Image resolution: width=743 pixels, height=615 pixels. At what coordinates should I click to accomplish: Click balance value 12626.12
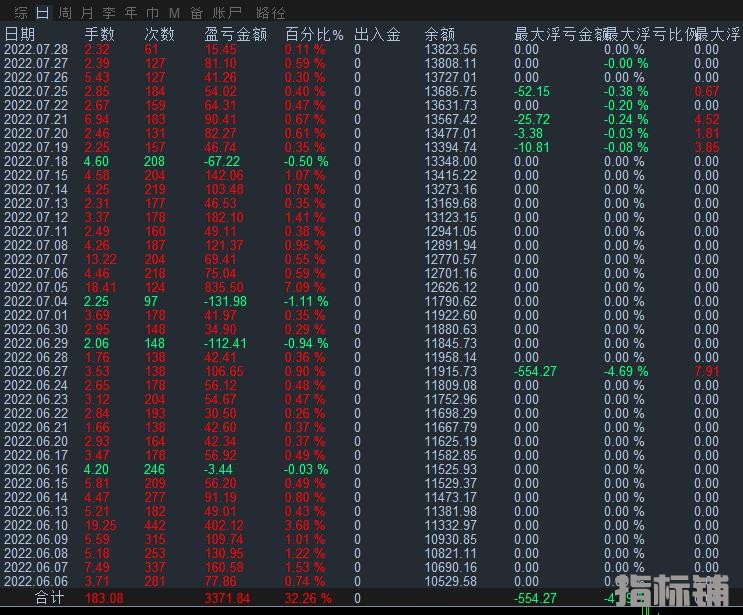(x=451, y=287)
